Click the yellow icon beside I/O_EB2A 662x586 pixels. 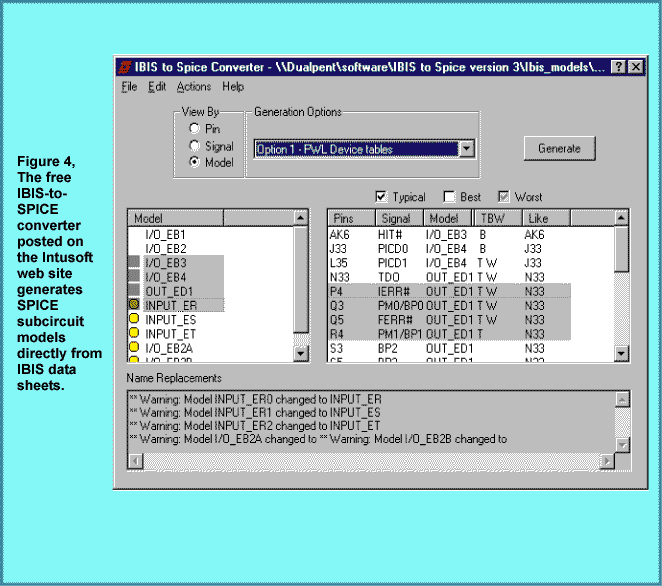tap(134, 347)
